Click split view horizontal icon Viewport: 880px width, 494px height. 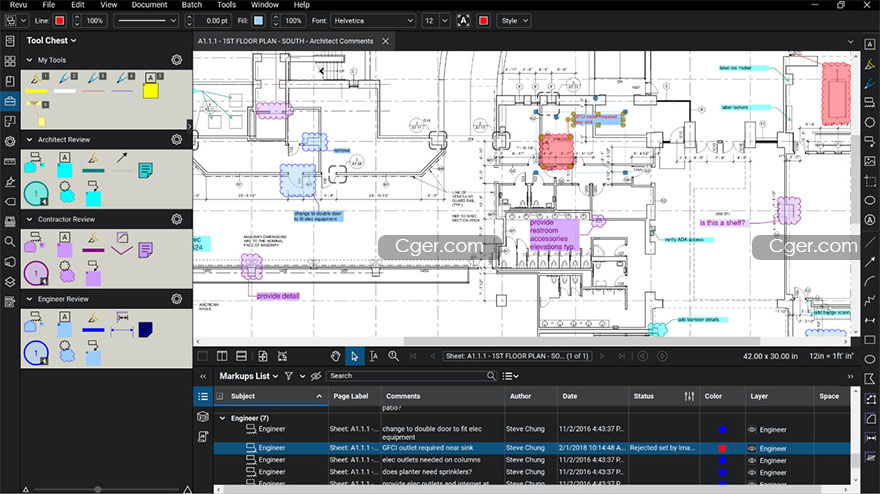(241, 356)
